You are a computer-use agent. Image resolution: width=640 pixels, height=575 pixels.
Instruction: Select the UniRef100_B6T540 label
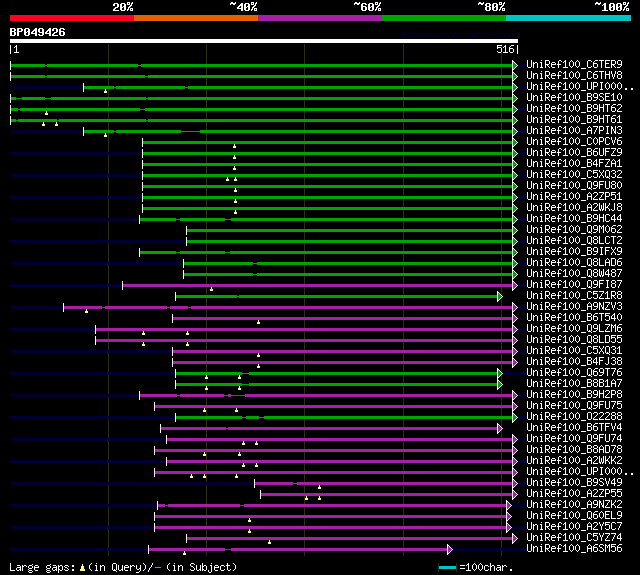pyautogui.click(x=574, y=318)
